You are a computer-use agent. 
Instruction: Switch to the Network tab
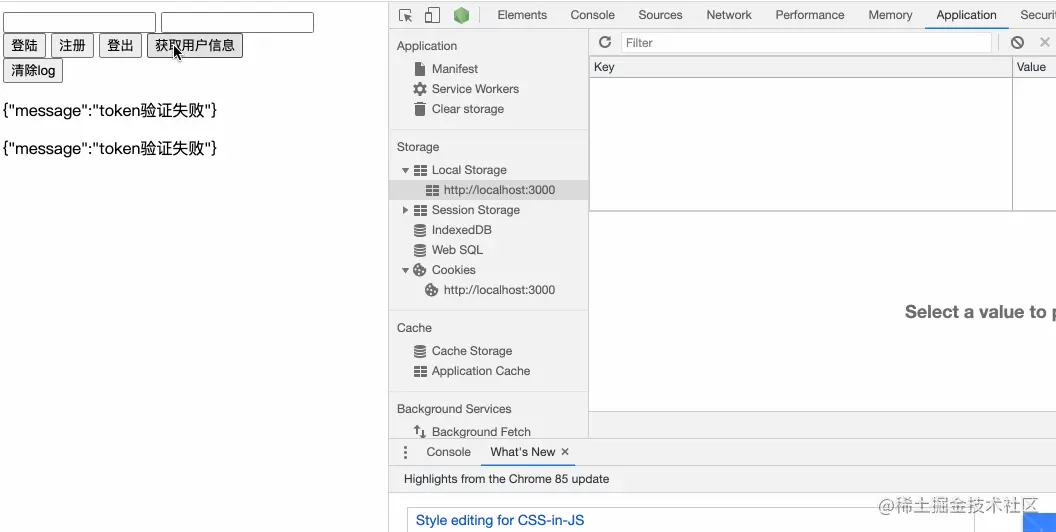(729, 15)
